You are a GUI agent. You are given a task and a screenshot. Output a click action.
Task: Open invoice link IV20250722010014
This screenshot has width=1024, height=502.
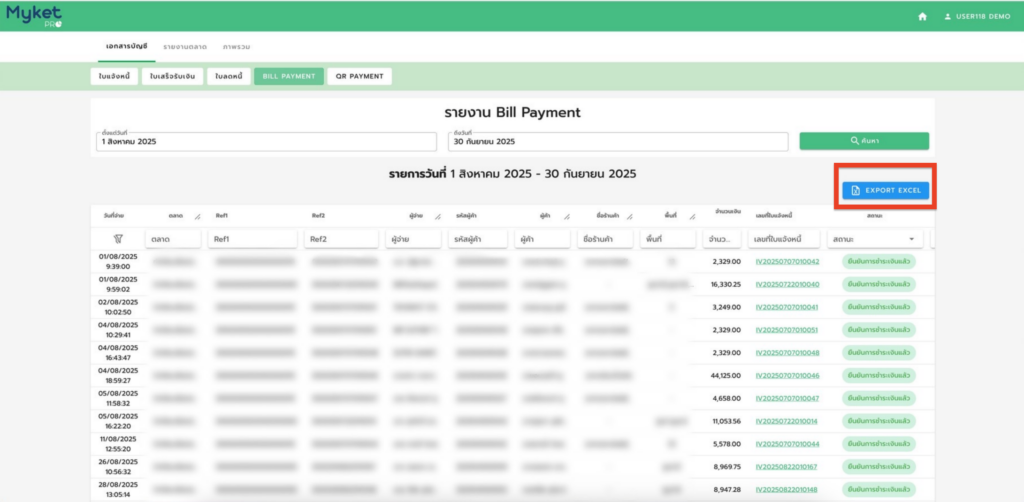tap(787, 421)
